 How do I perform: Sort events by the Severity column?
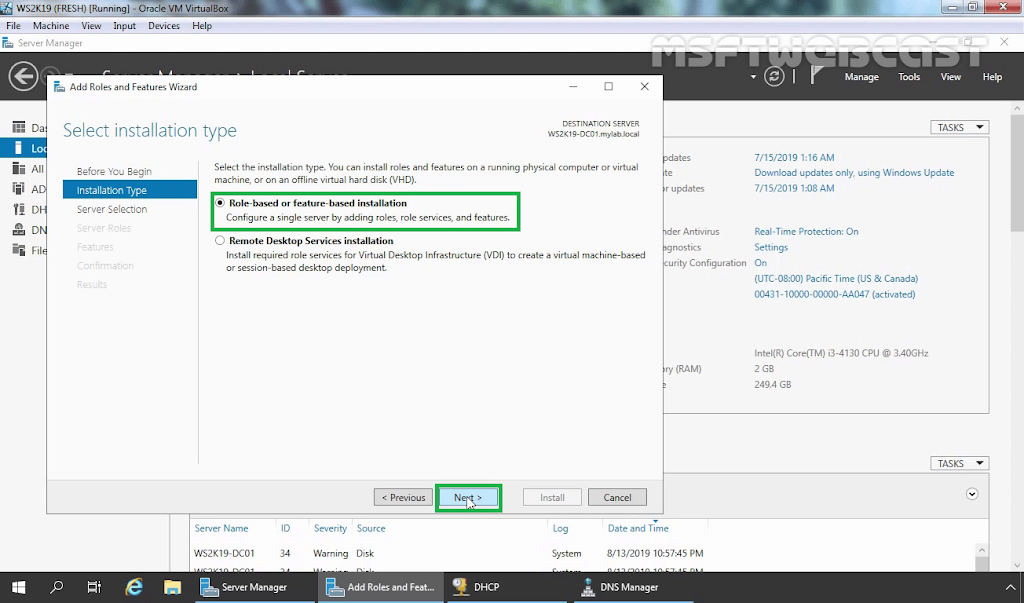coord(330,529)
